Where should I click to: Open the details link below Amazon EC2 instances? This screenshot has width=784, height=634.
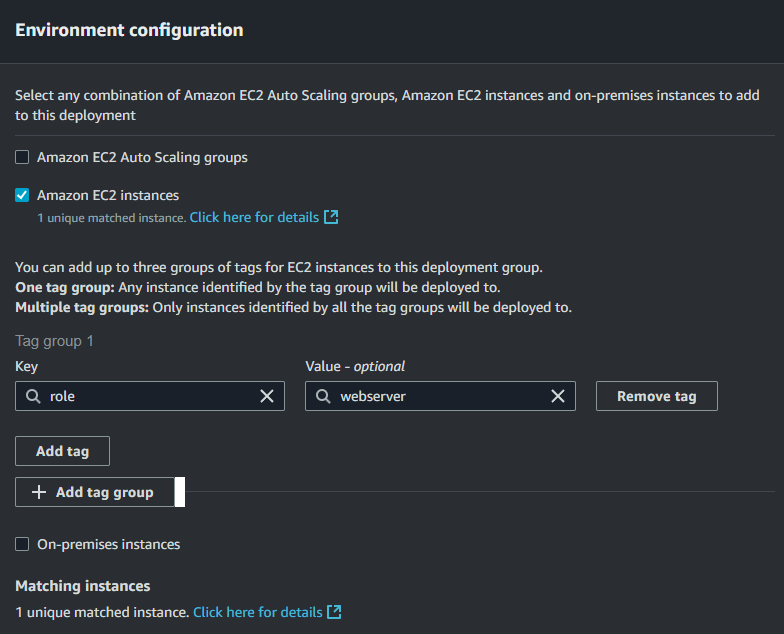(254, 217)
